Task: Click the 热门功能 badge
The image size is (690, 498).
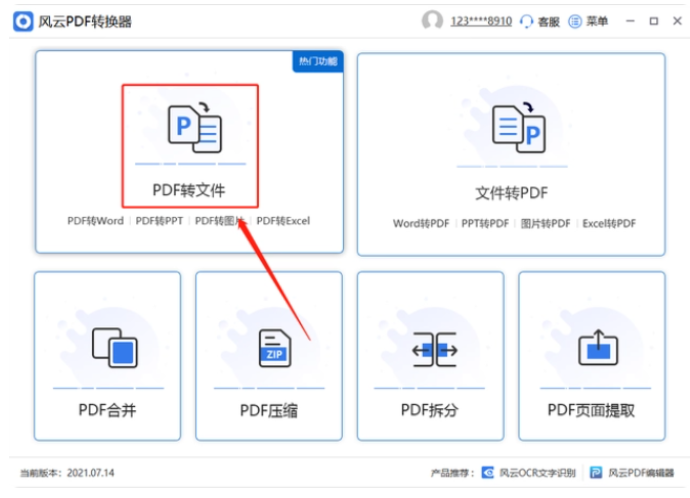Action: (318, 61)
